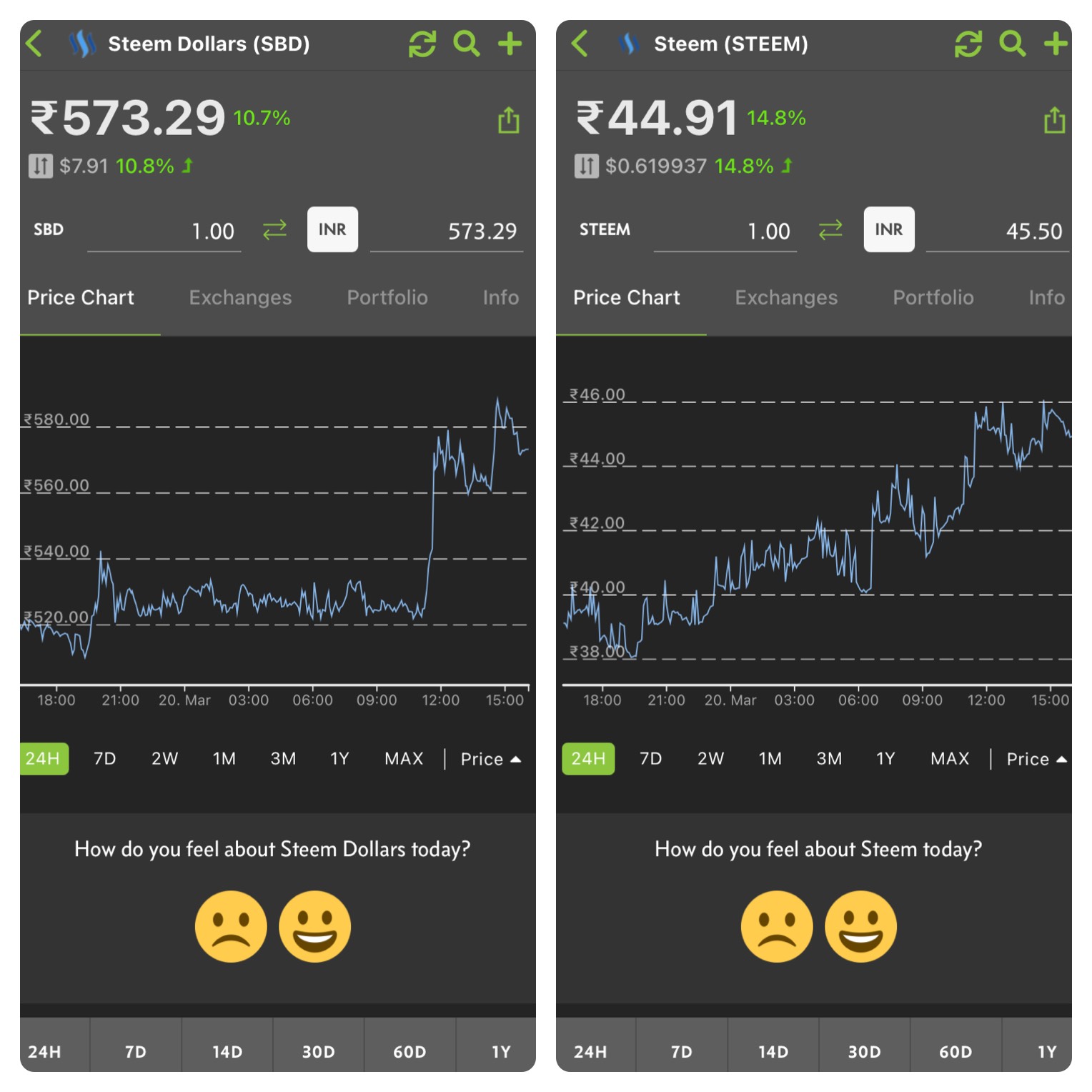Expand the Price dropdown on SBD chart
The width and height of the screenshot is (1092, 1092).
click(x=490, y=759)
